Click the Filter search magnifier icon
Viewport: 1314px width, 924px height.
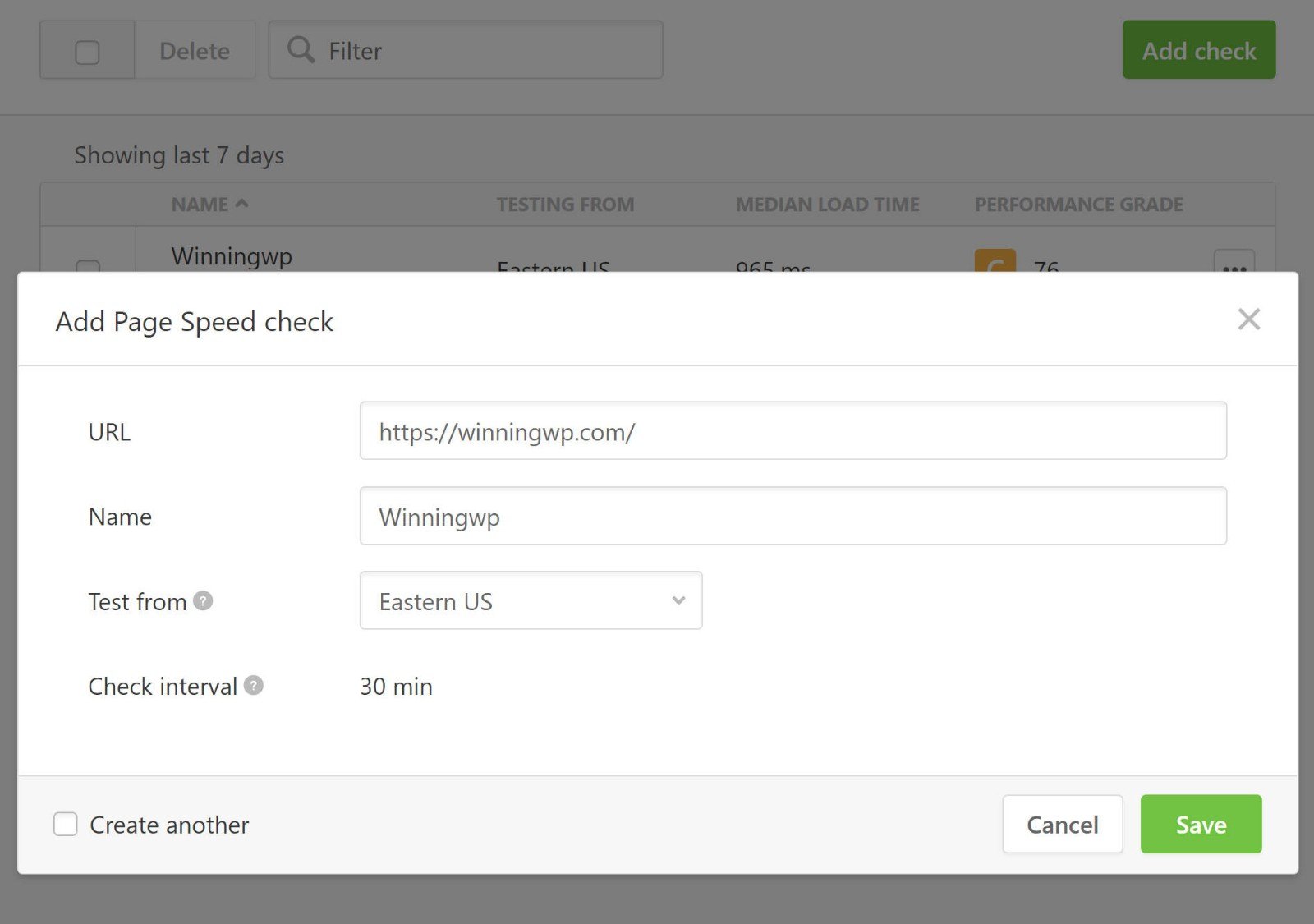click(x=301, y=49)
